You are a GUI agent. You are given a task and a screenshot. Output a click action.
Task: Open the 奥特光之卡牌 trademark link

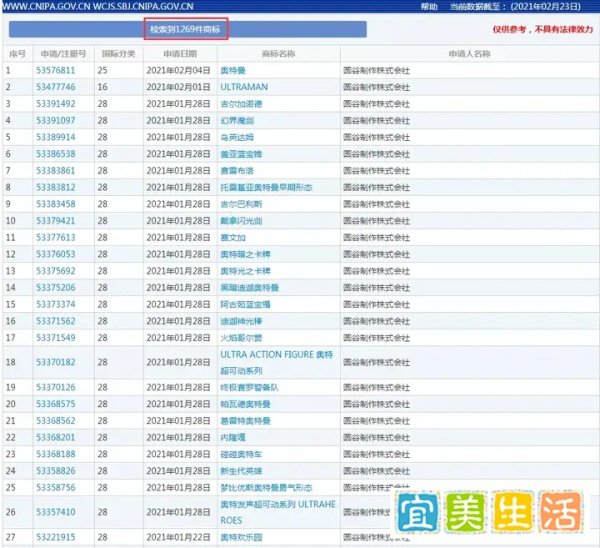245,271
